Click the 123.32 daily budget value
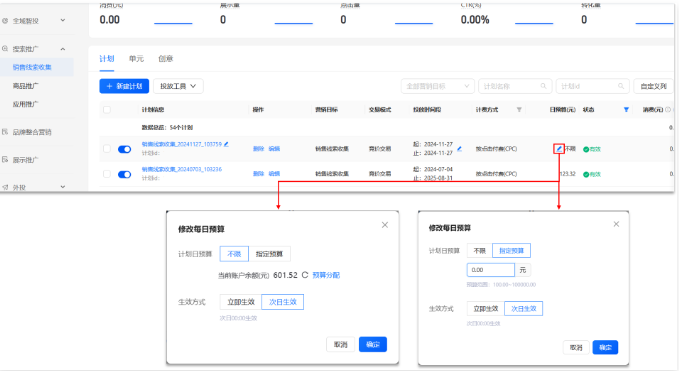Image resolution: width=679 pixels, height=371 pixels. 568,174
